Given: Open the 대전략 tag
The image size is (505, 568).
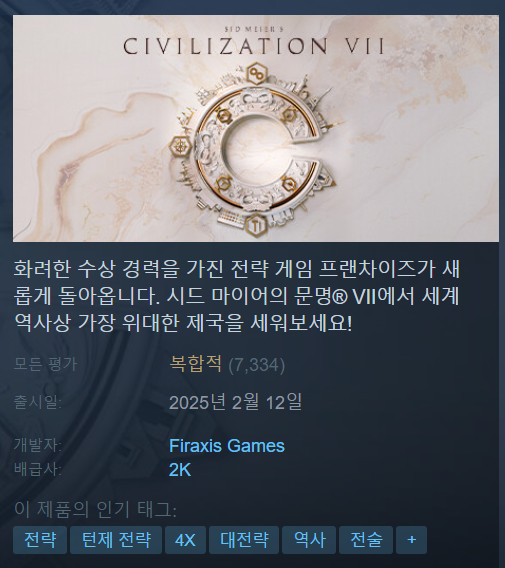Looking at the screenshot, I should 244,540.
